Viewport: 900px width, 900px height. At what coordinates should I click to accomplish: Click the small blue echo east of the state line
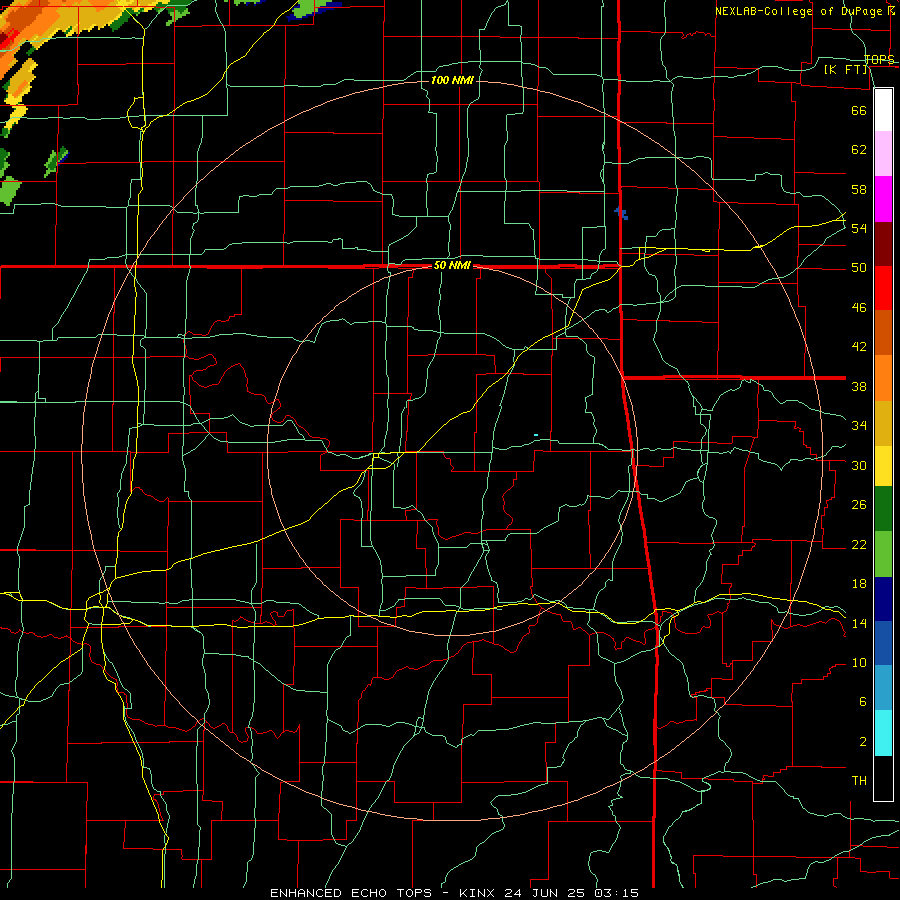pyautogui.click(x=622, y=214)
